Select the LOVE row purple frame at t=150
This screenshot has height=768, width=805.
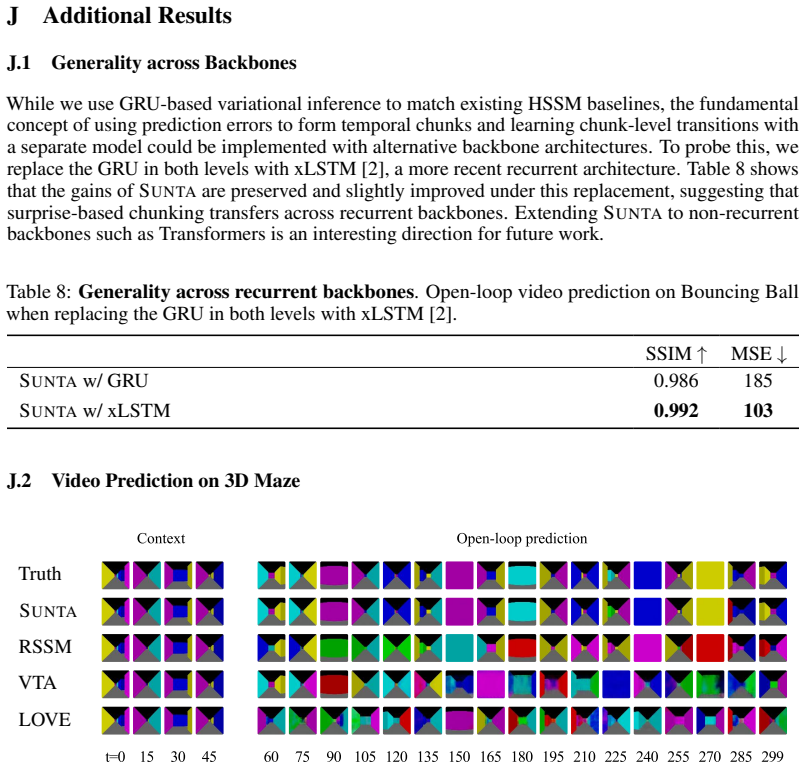pyautogui.click(x=459, y=720)
